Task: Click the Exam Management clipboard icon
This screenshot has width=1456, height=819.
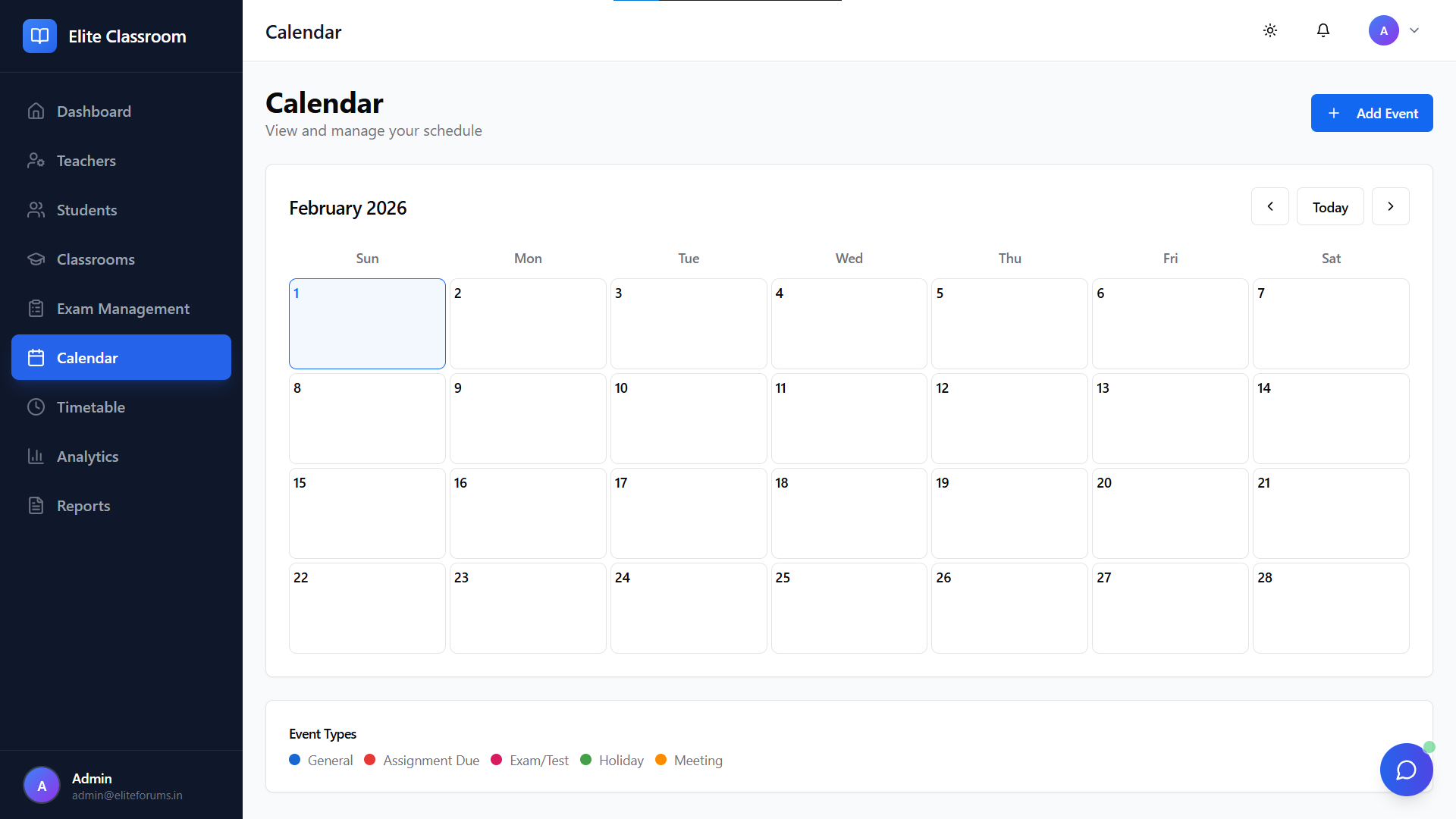Action: pos(36,309)
